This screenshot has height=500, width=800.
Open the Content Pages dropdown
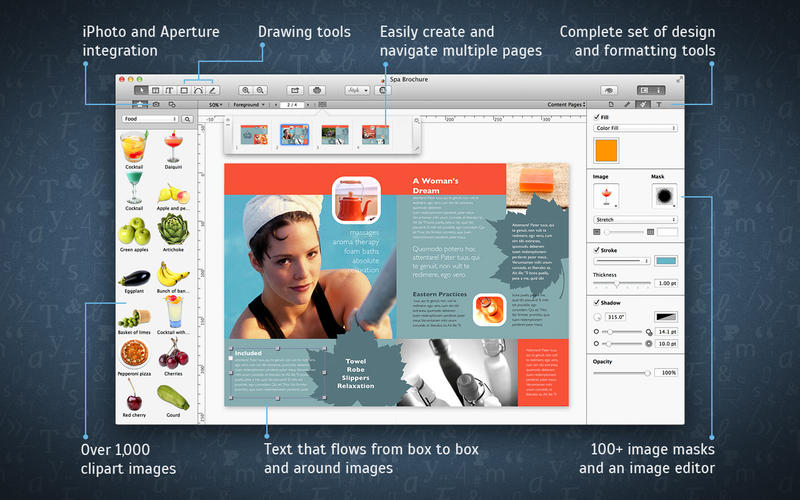[x=566, y=105]
